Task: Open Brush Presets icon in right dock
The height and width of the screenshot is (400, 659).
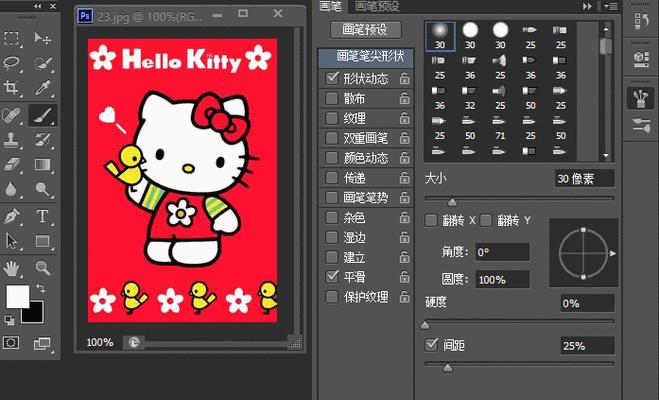Action: pos(641,125)
